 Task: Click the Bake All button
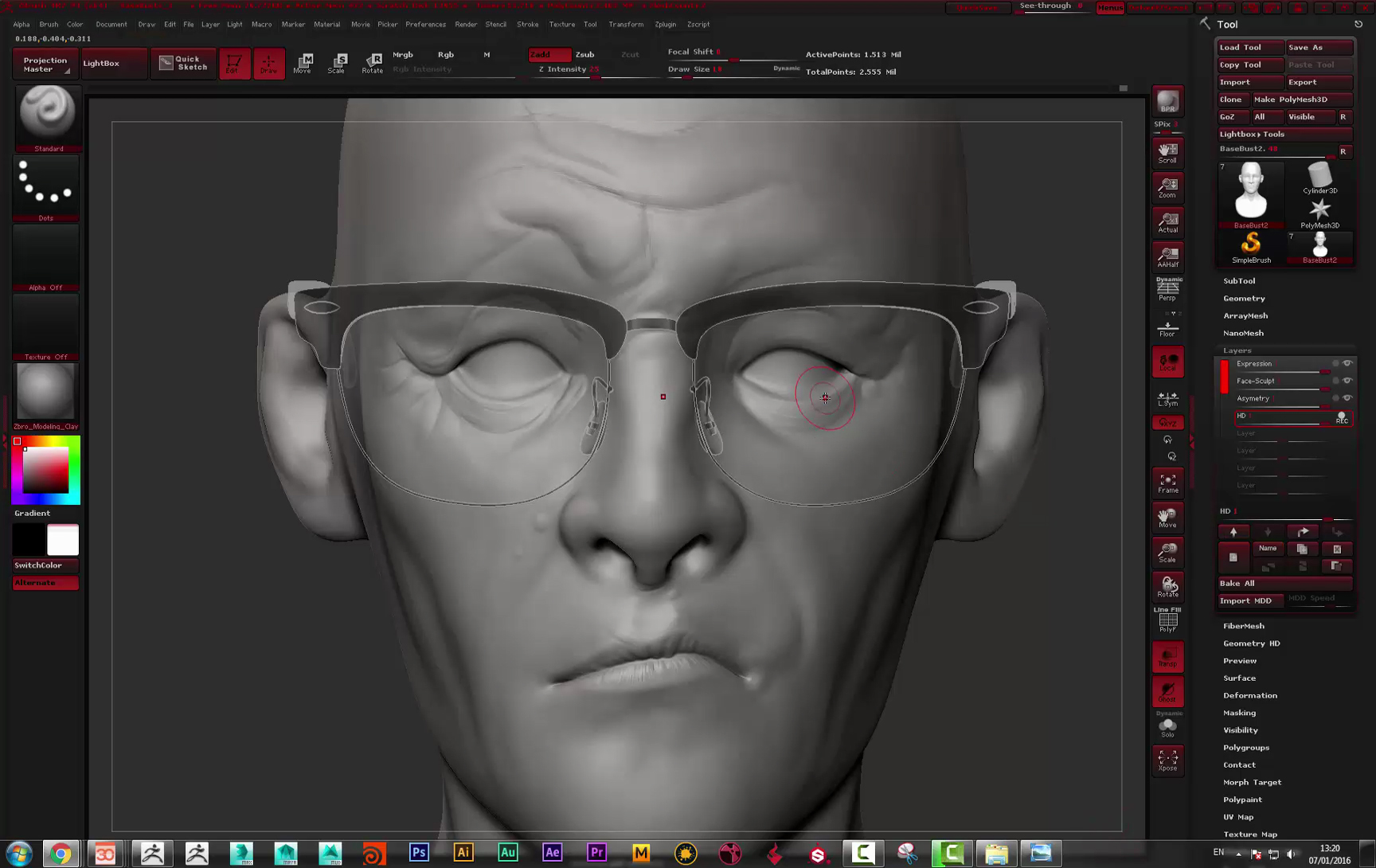click(1284, 583)
